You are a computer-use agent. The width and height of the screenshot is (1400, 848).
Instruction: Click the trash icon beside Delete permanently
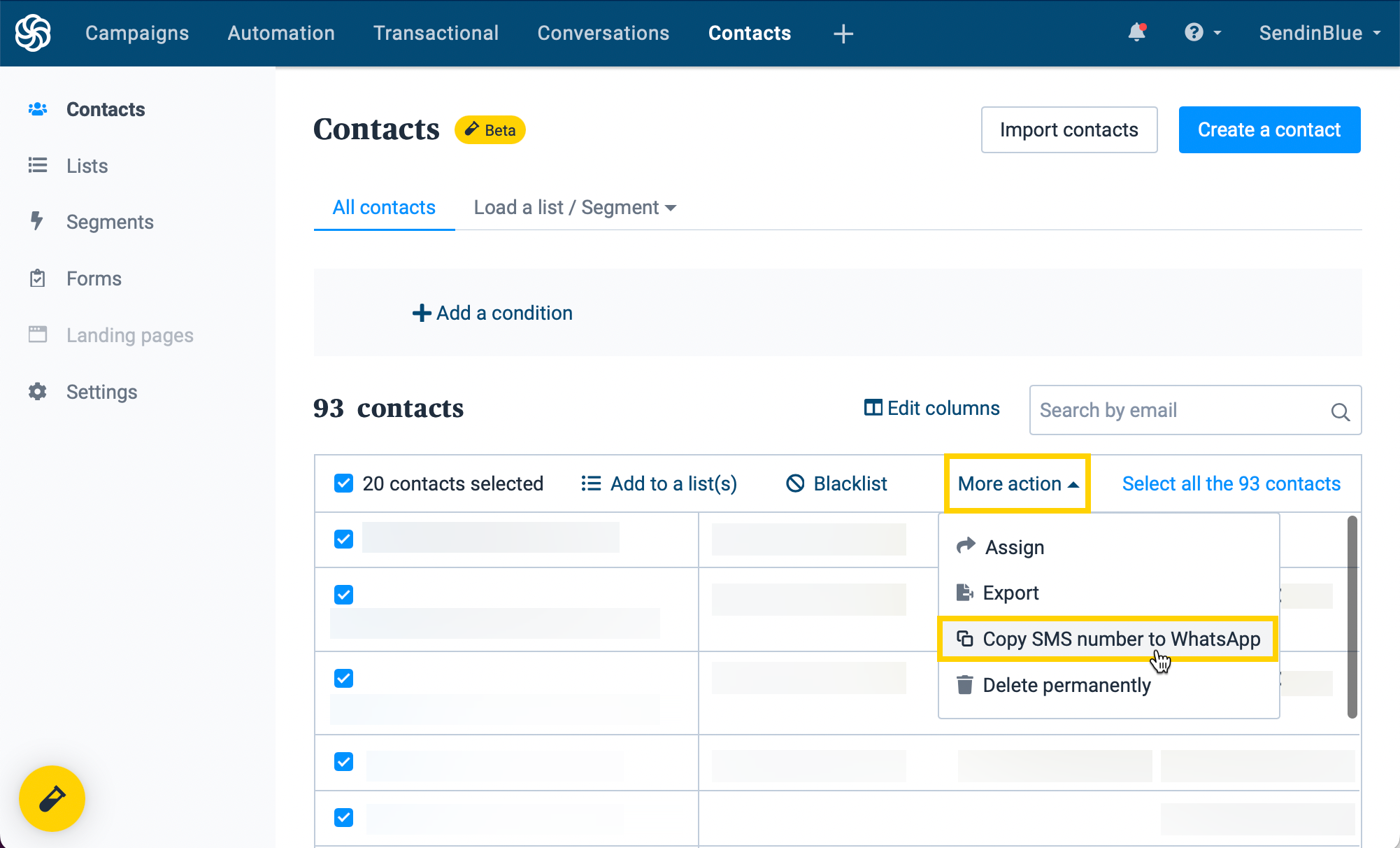click(x=965, y=684)
